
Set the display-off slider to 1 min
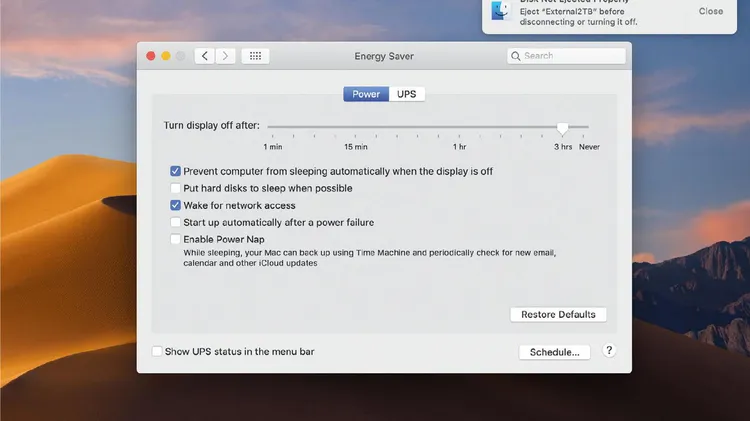(x=273, y=127)
